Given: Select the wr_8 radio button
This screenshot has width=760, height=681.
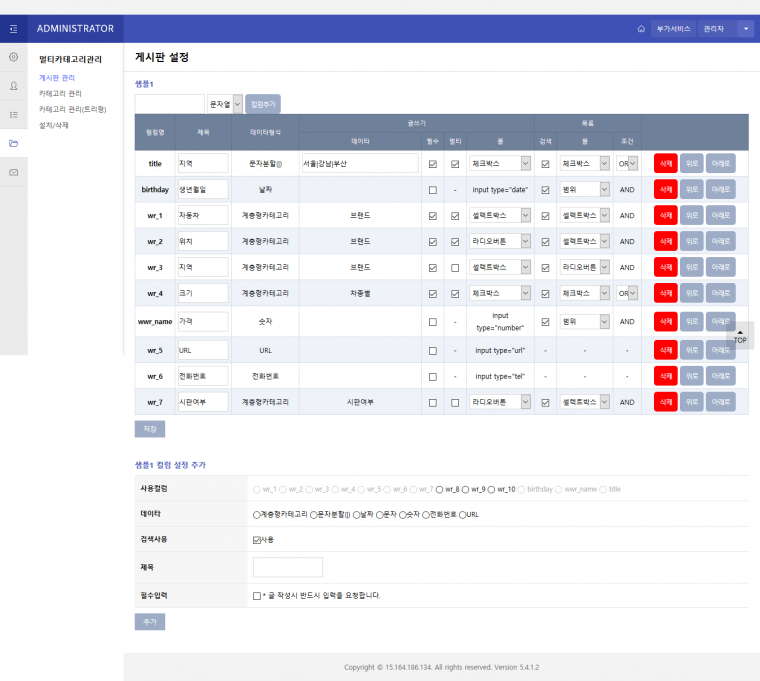Looking at the screenshot, I should click(x=440, y=489).
